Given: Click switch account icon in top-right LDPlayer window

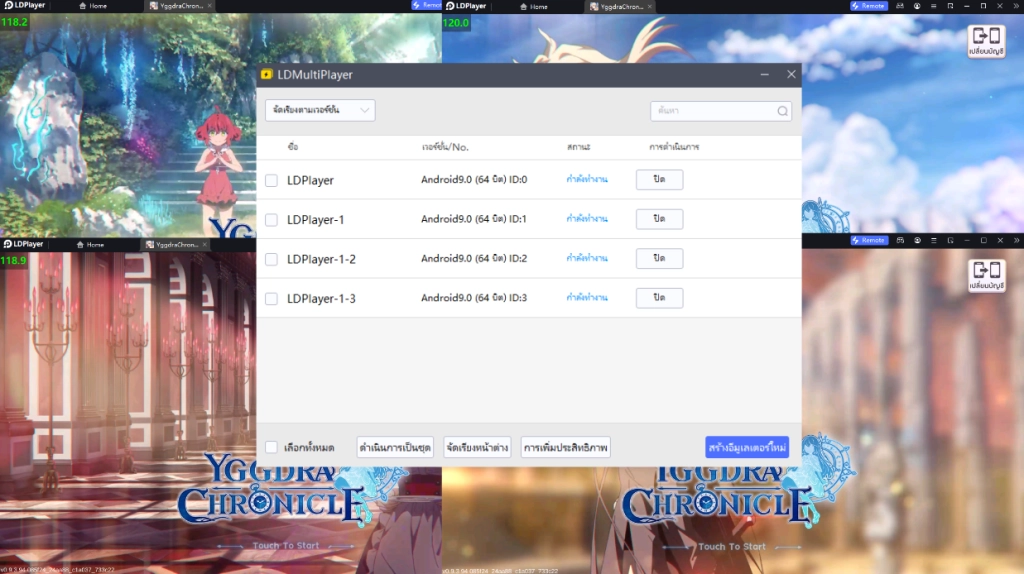Looking at the screenshot, I should (x=986, y=41).
